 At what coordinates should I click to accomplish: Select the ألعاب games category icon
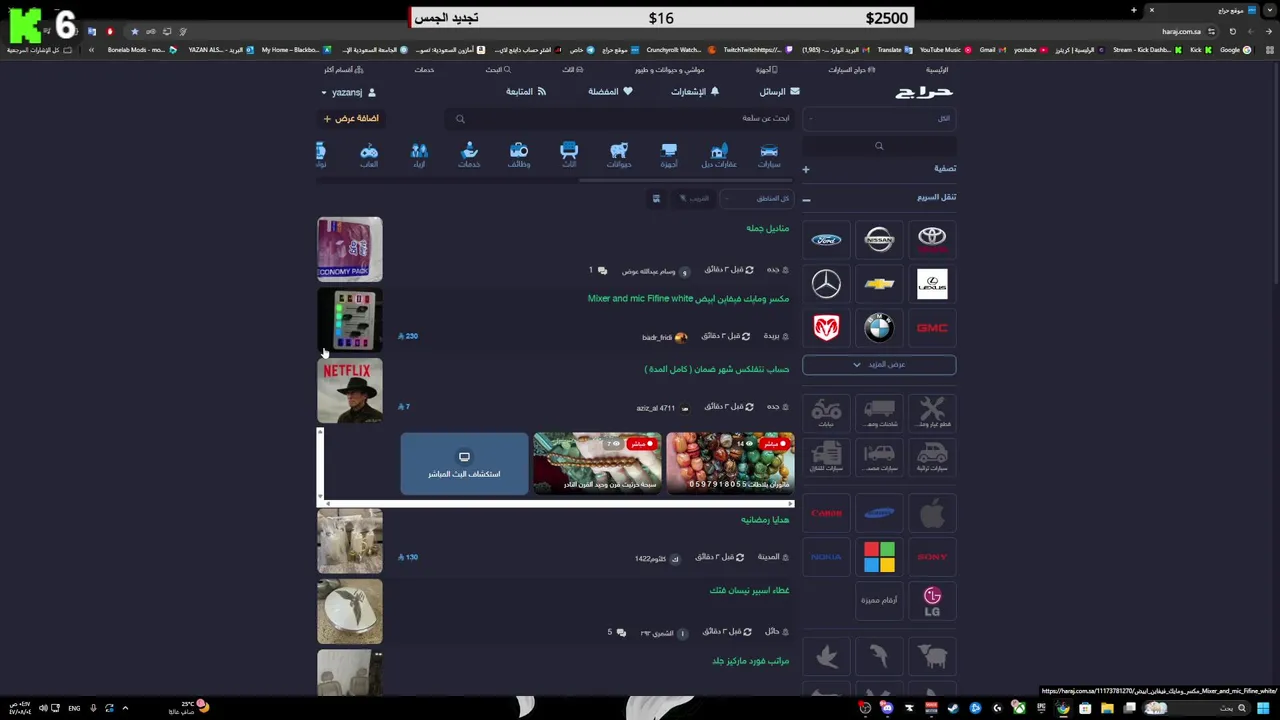[369, 155]
